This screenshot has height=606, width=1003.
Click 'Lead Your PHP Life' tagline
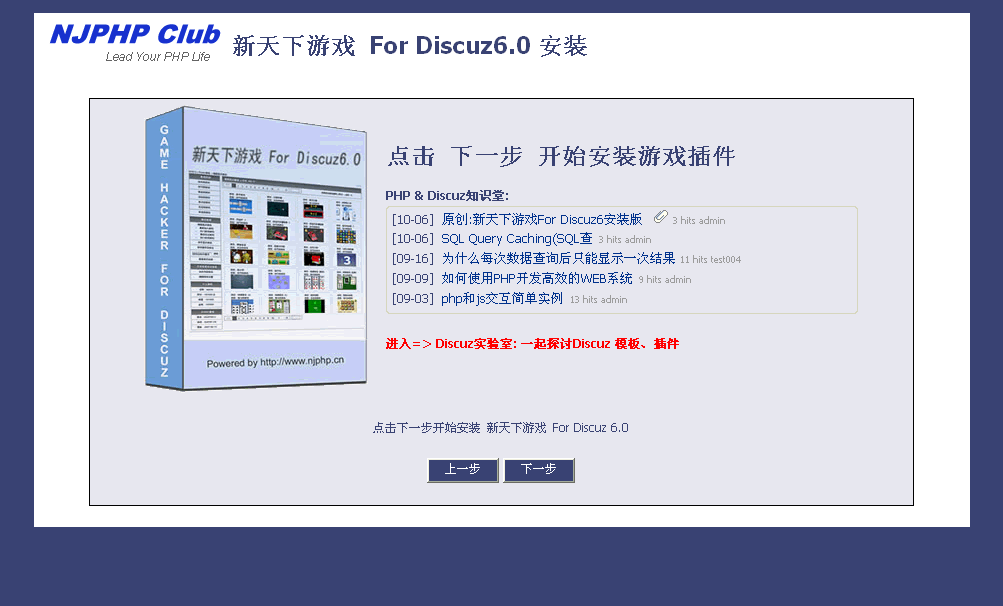pyautogui.click(x=158, y=57)
